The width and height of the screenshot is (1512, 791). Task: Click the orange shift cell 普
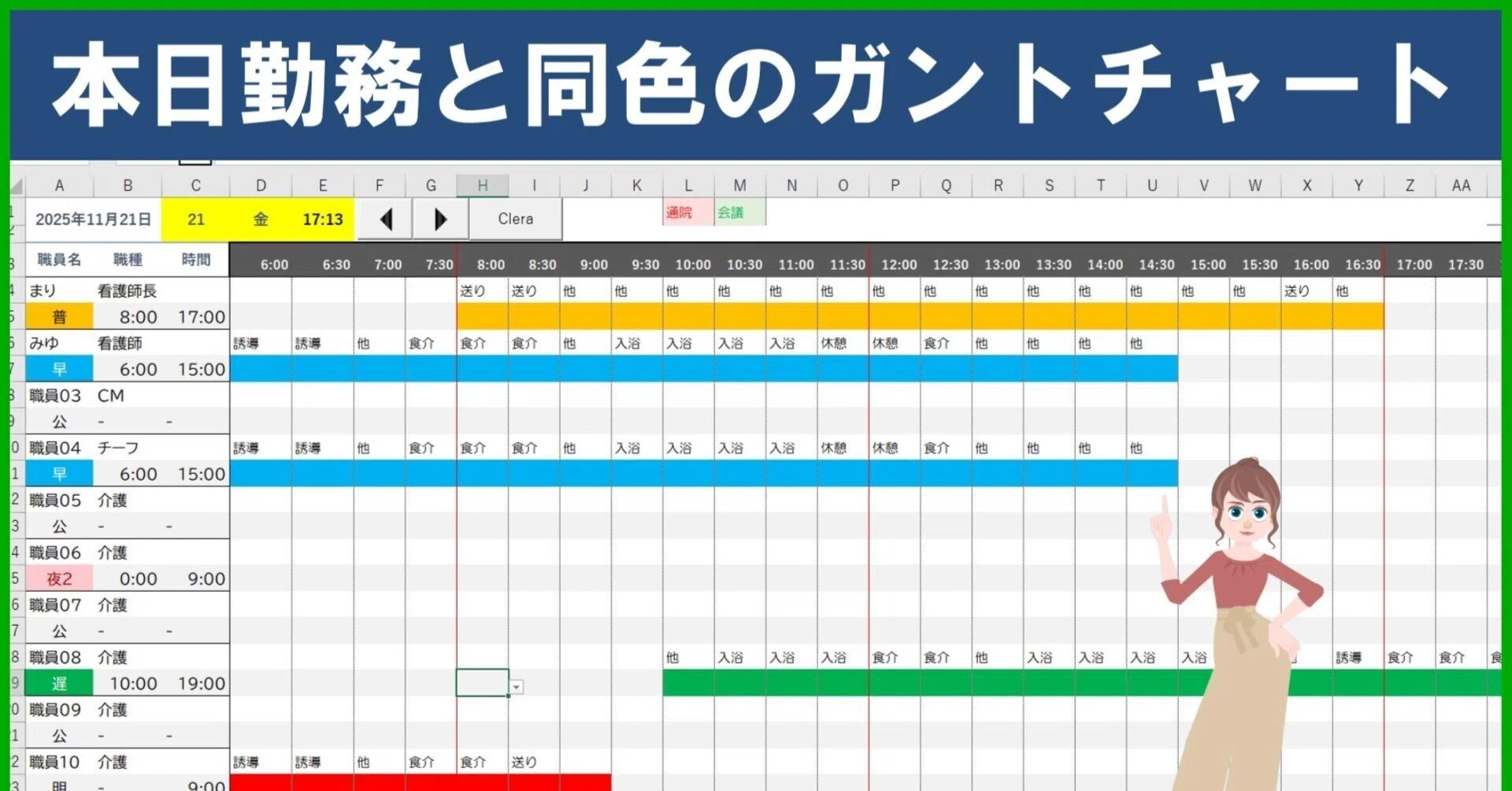click(59, 317)
